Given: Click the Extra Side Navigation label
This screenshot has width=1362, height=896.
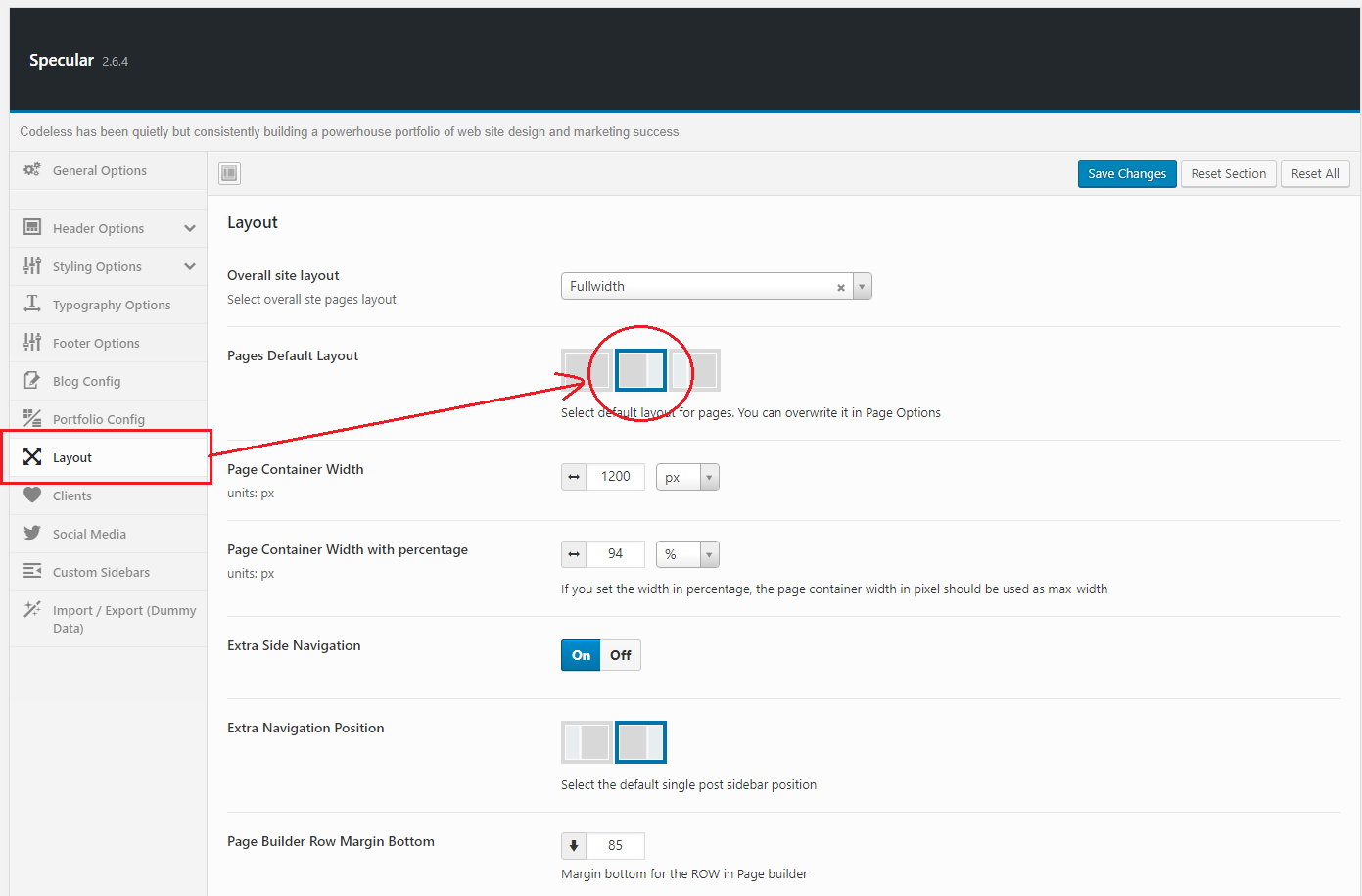Looking at the screenshot, I should point(294,645).
